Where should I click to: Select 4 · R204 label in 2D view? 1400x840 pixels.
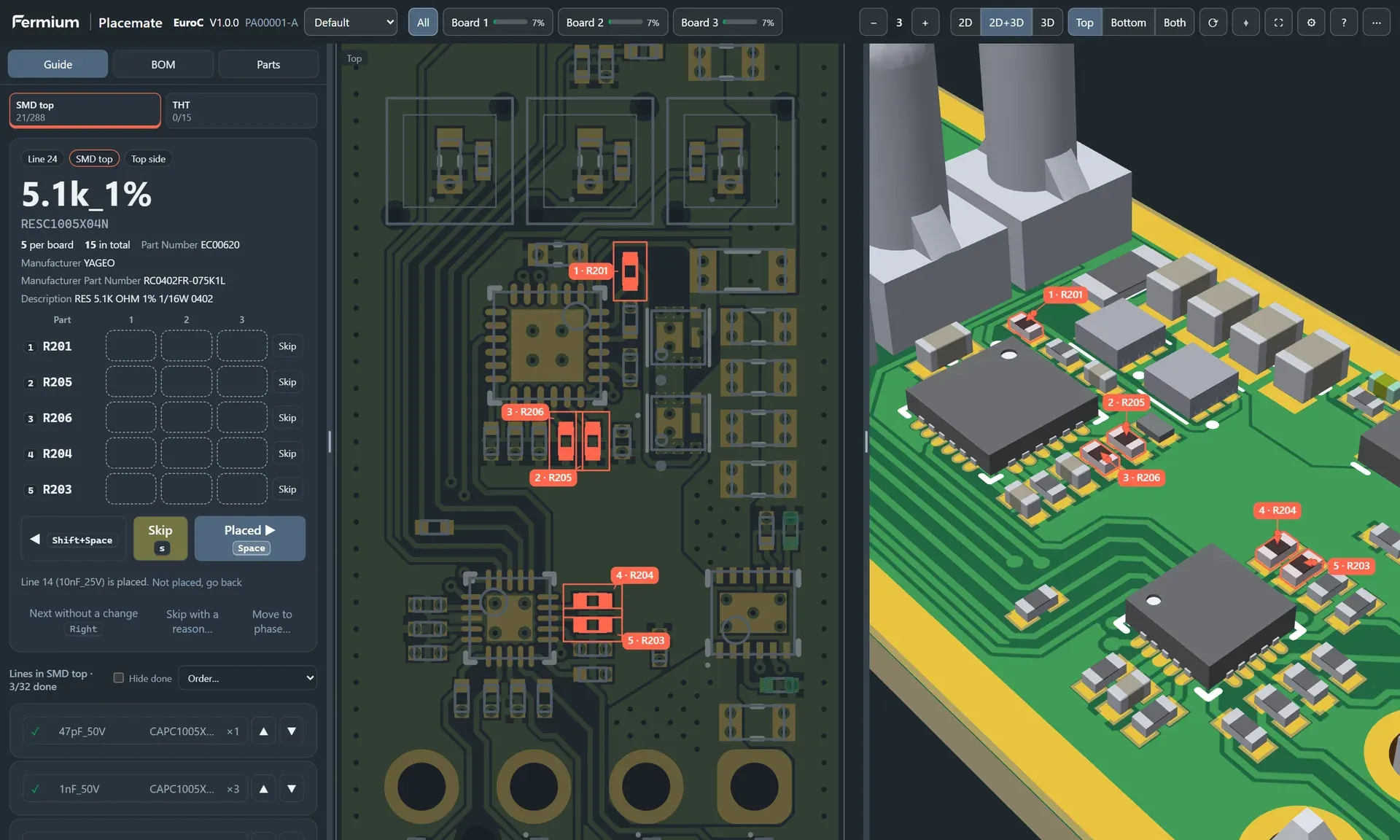tap(635, 575)
